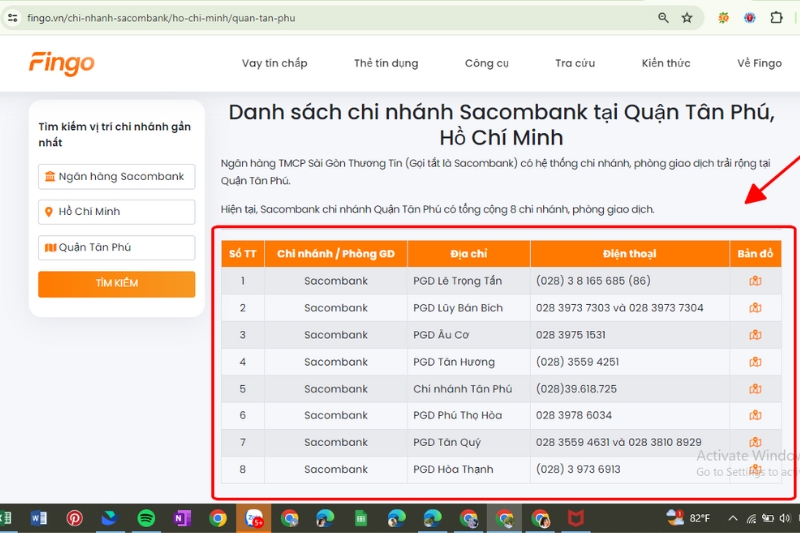Click the Địa chỉ column header
The height and width of the screenshot is (533, 800).
click(x=469, y=253)
